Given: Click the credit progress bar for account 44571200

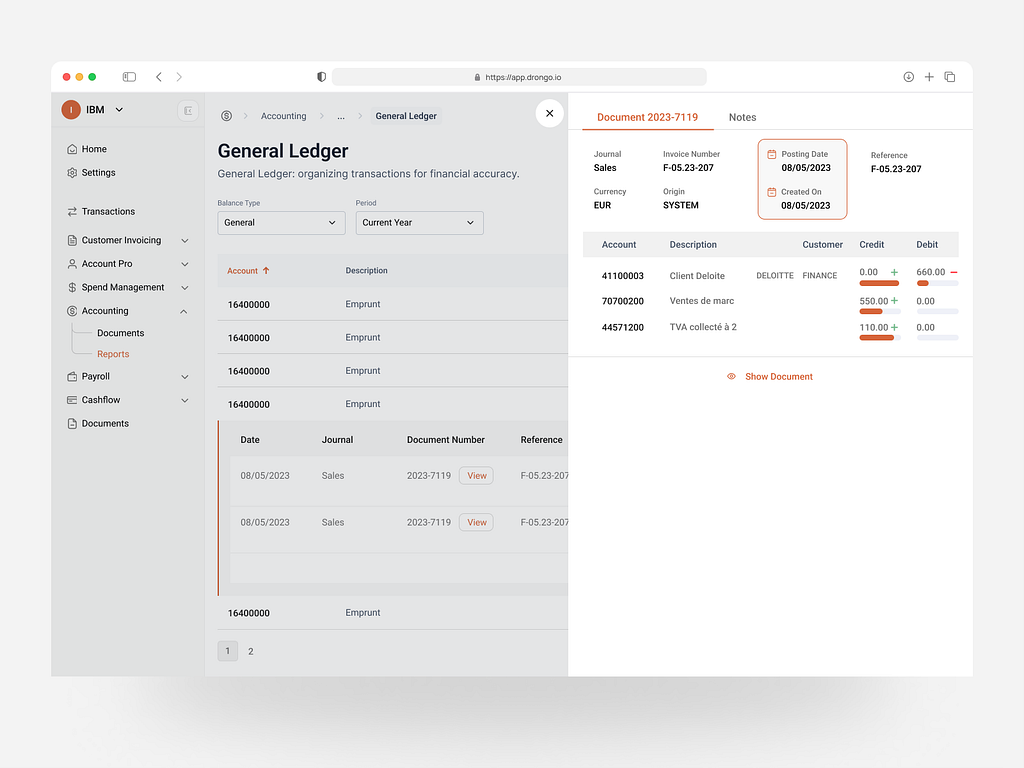Looking at the screenshot, I should 877,338.
